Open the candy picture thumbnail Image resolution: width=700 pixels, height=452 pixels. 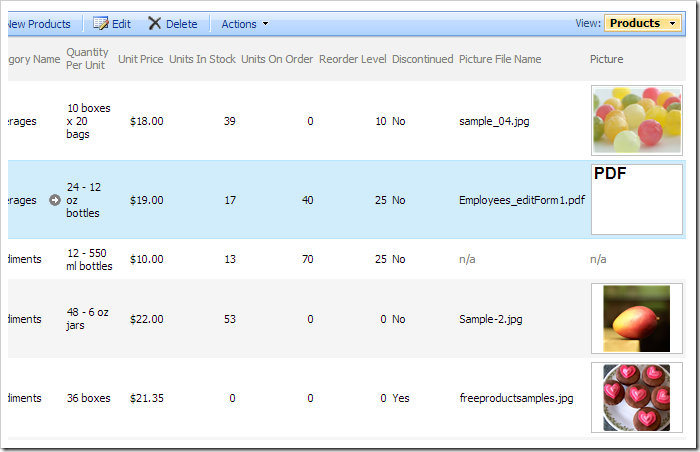click(x=637, y=120)
